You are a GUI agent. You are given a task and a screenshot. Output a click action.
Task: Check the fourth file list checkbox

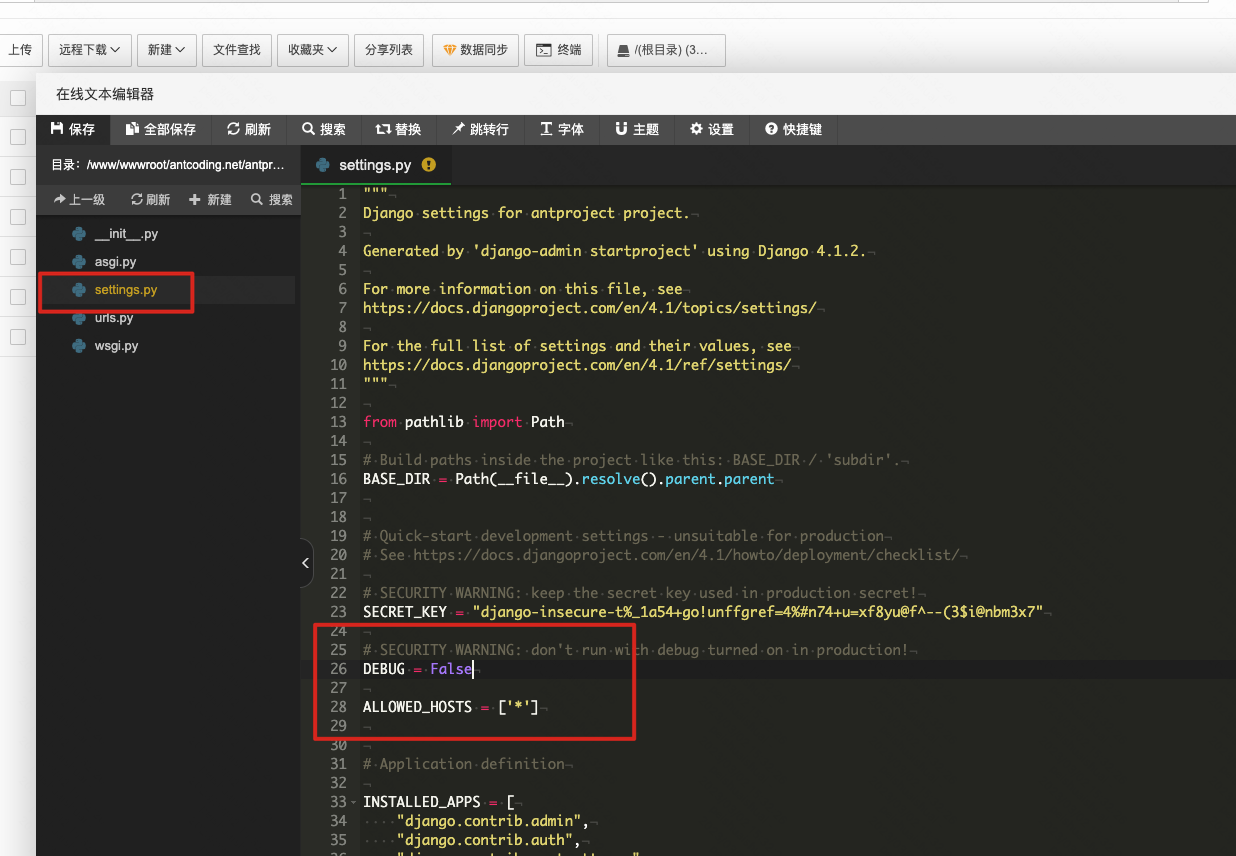18,217
